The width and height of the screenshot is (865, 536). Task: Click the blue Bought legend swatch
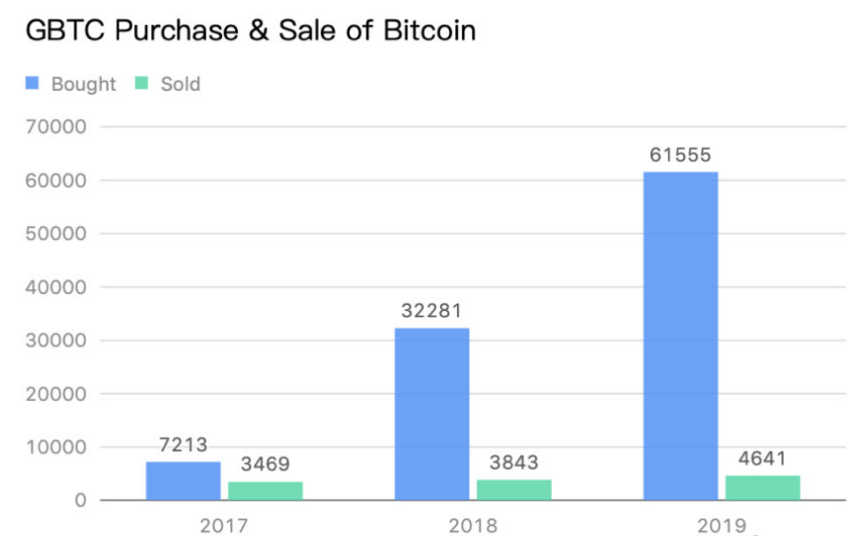point(32,83)
